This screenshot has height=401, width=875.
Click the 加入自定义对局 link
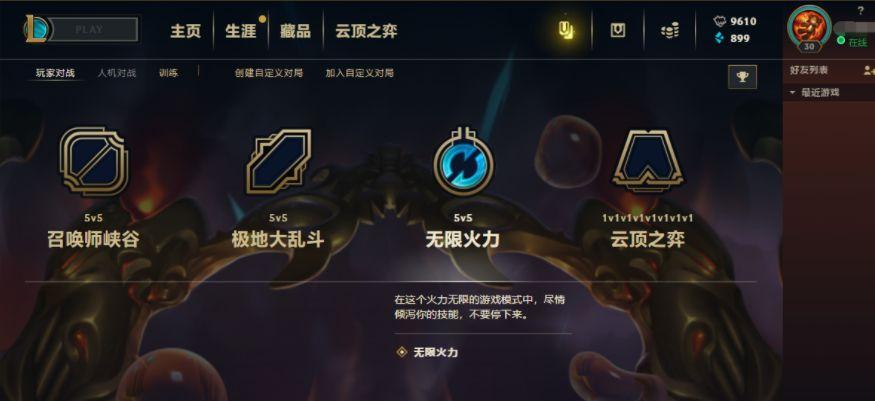[x=360, y=73]
